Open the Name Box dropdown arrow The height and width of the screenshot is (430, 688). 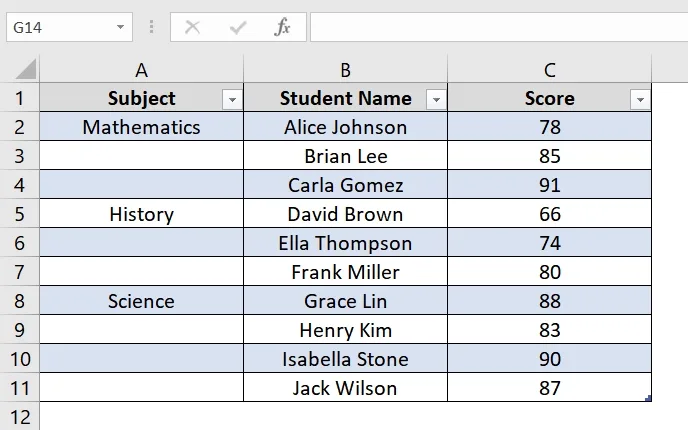[120, 27]
